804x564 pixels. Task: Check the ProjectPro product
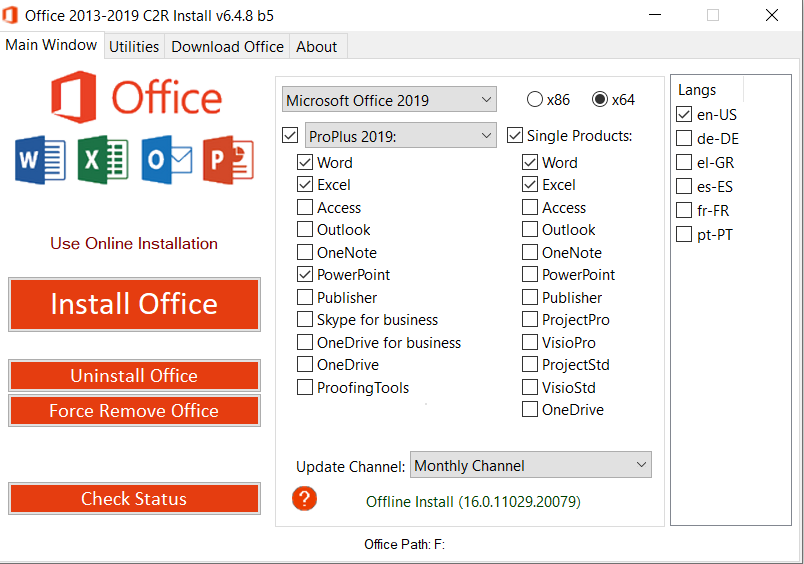(x=530, y=319)
